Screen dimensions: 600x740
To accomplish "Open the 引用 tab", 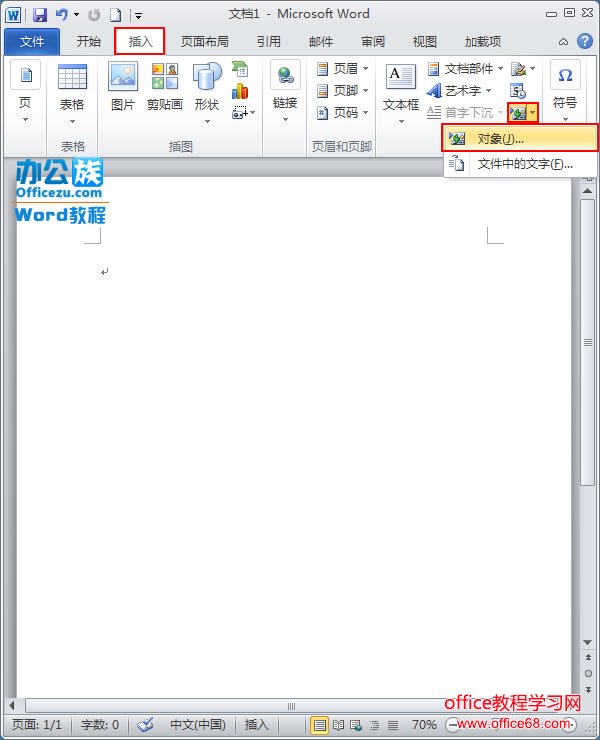I will tap(269, 42).
